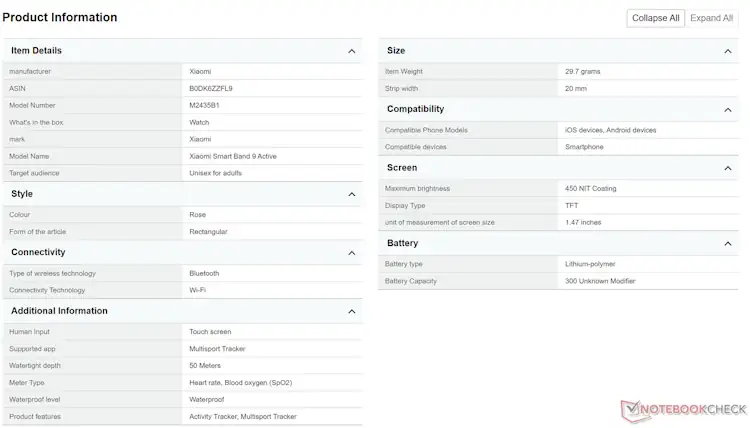Click the ASIN value B0DK6ZZFL9

[211, 88]
